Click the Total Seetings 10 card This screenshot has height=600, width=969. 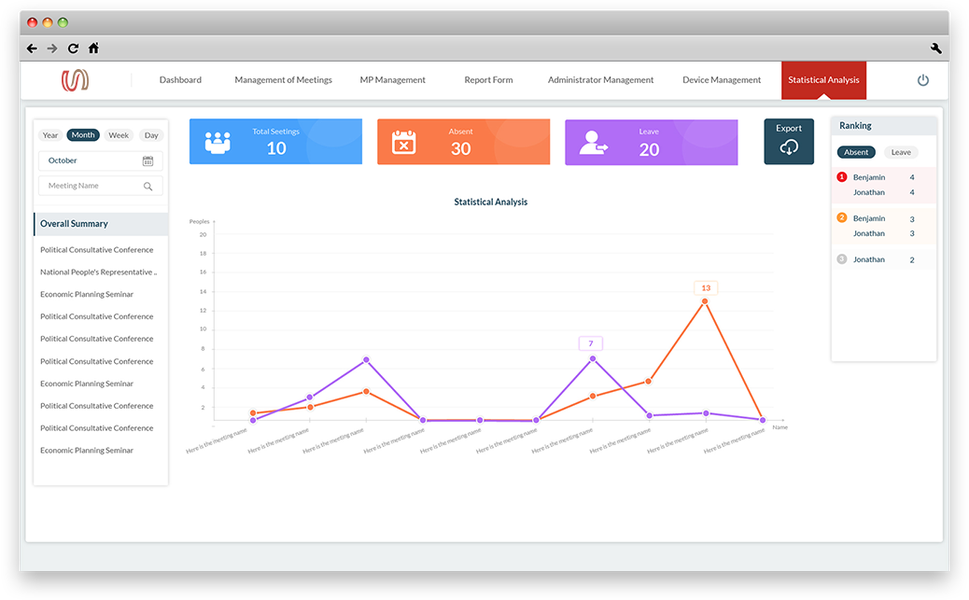pos(276,142)
